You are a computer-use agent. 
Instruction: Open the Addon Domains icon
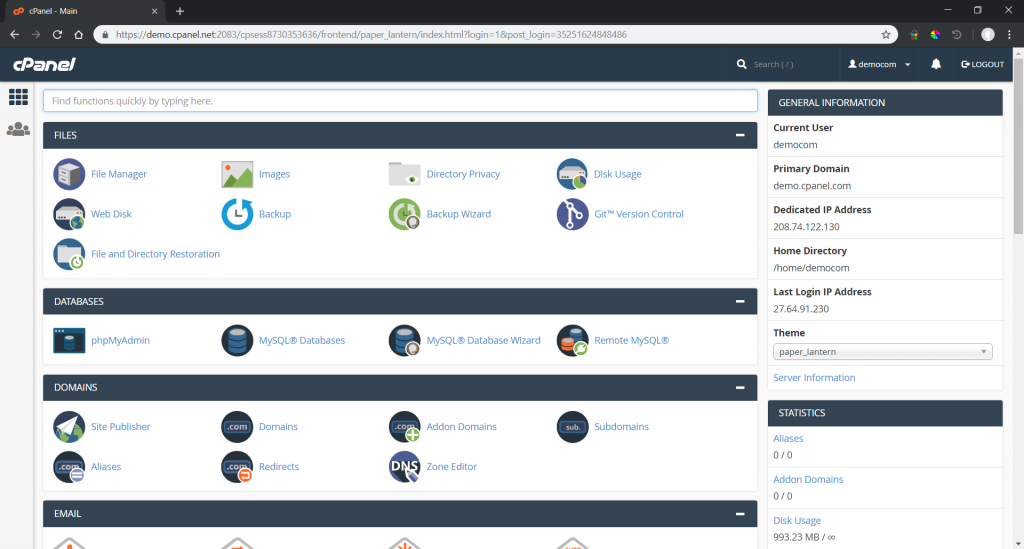coord(404,427)
